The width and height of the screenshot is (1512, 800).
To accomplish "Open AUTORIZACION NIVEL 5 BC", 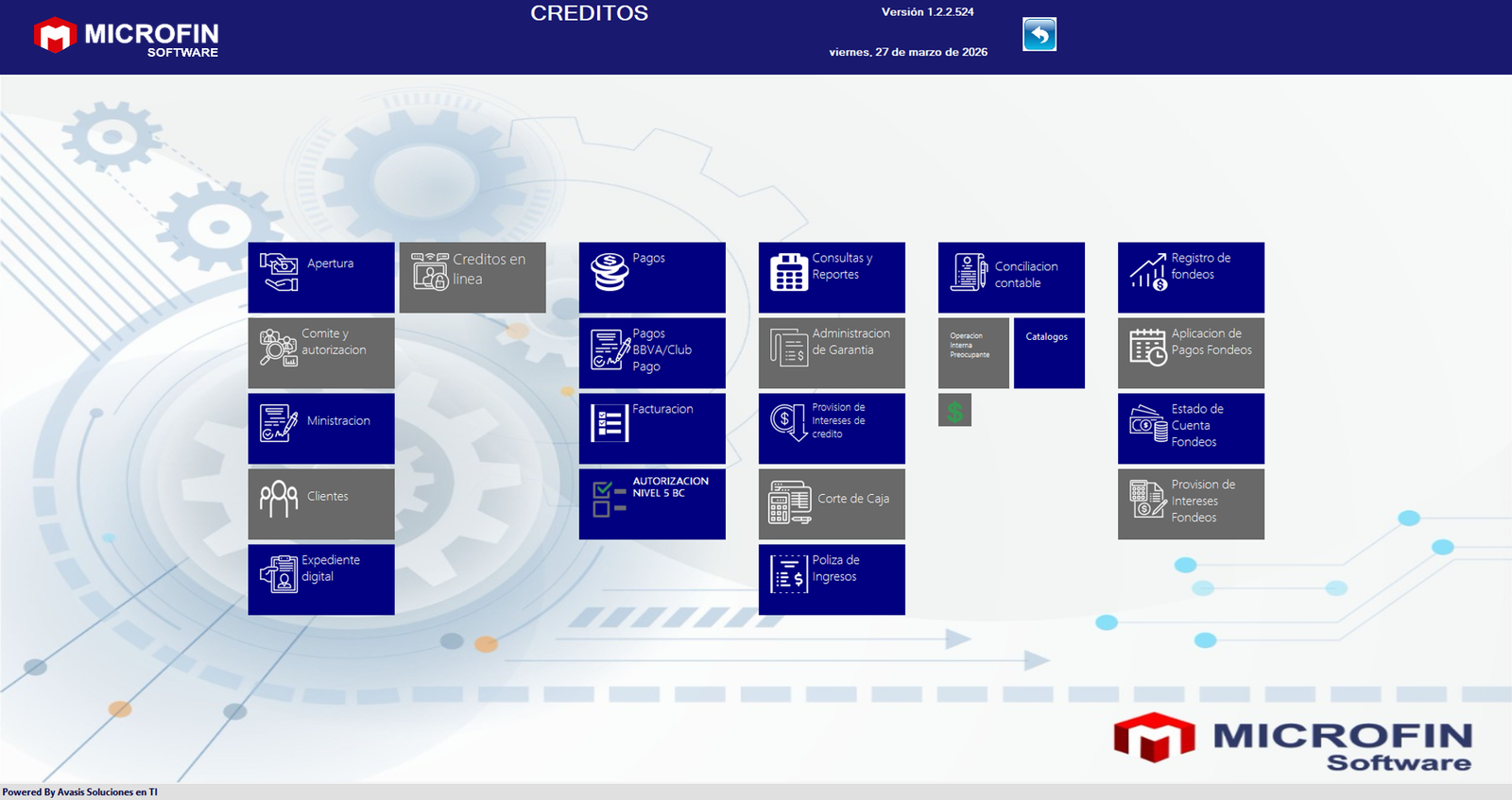I will [652, 503].
